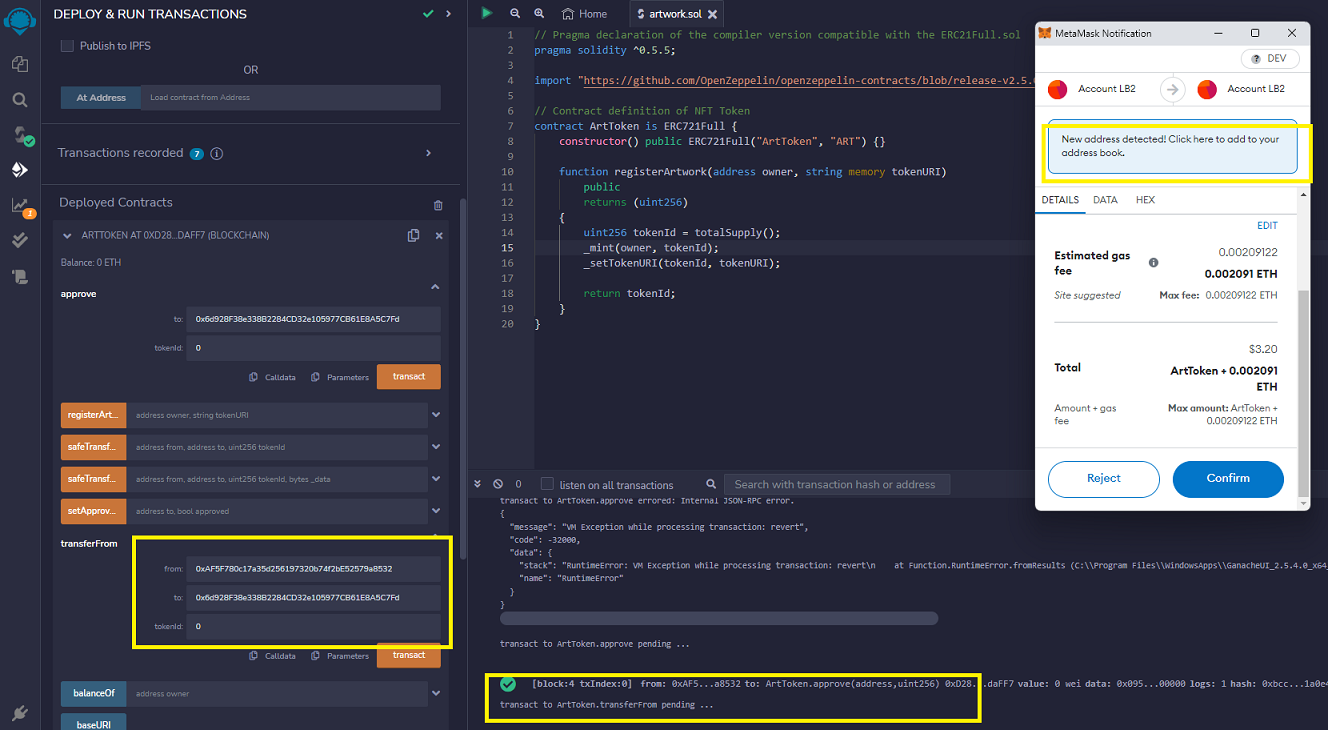Click the setApprovalForAll function button
Viewport: 1328px width, 730px height.
94,511
